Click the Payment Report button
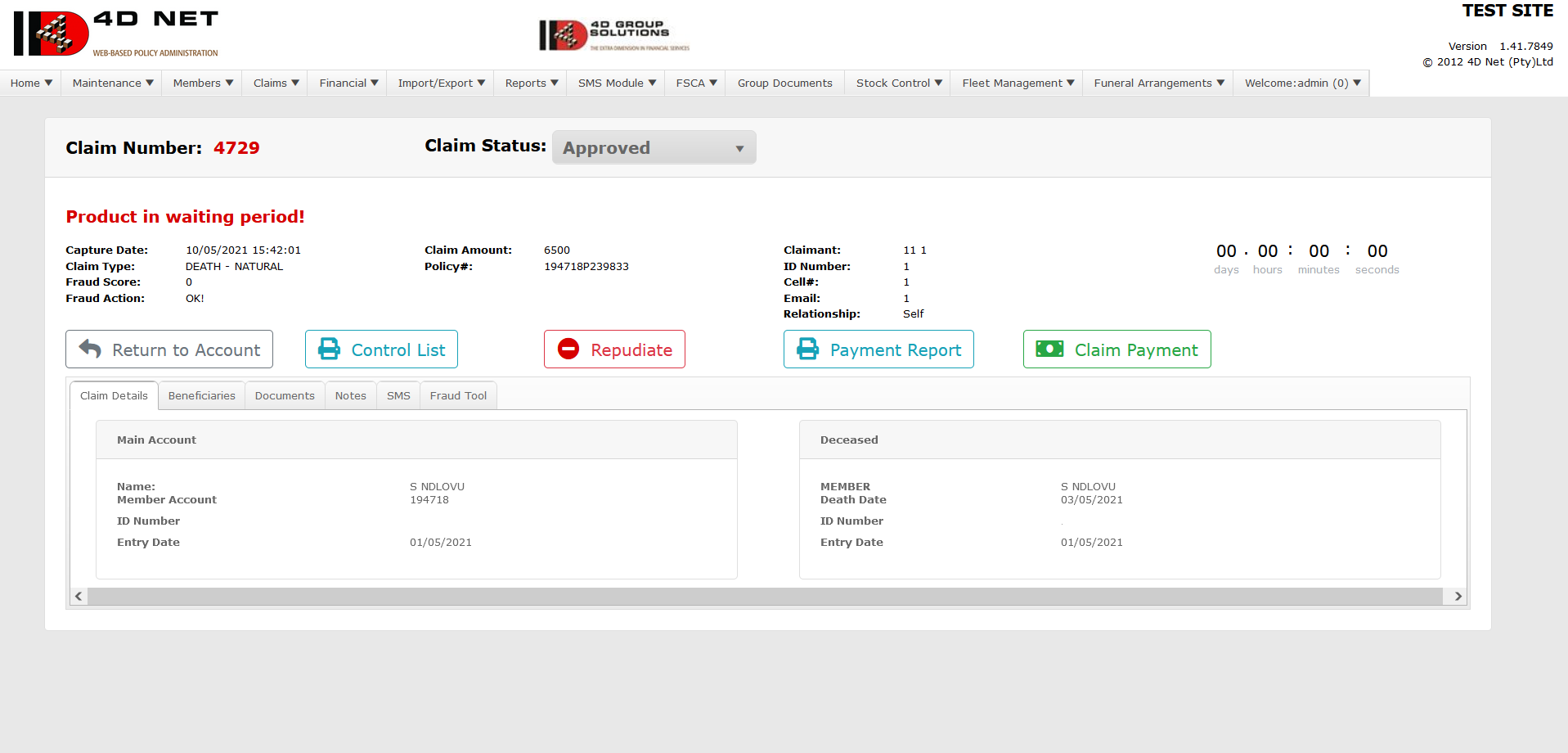The height and width of the screenshot is (753, 1568). 878,349
